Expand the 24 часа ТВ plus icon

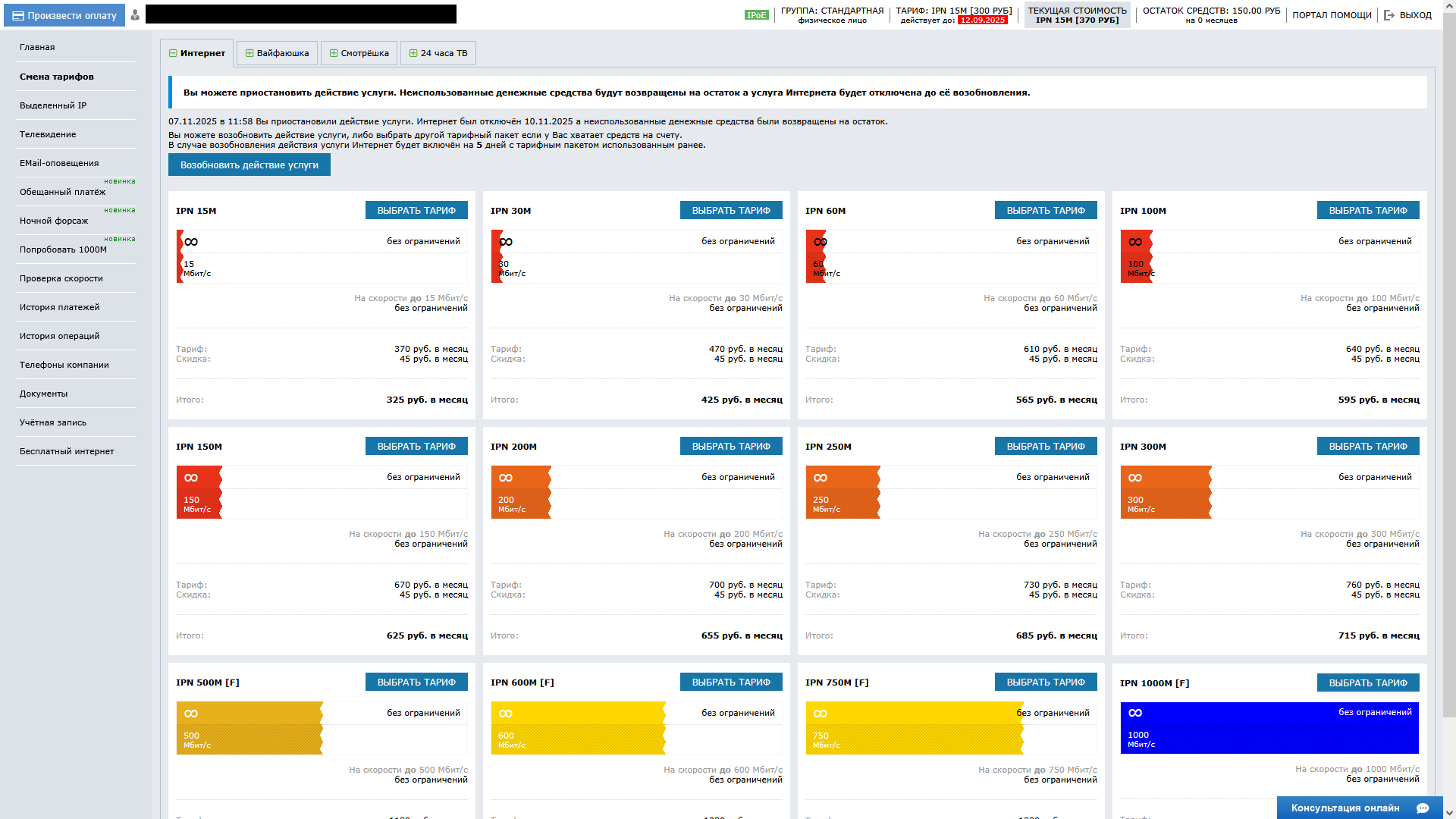pyautogui.click(x=413, y=53)
